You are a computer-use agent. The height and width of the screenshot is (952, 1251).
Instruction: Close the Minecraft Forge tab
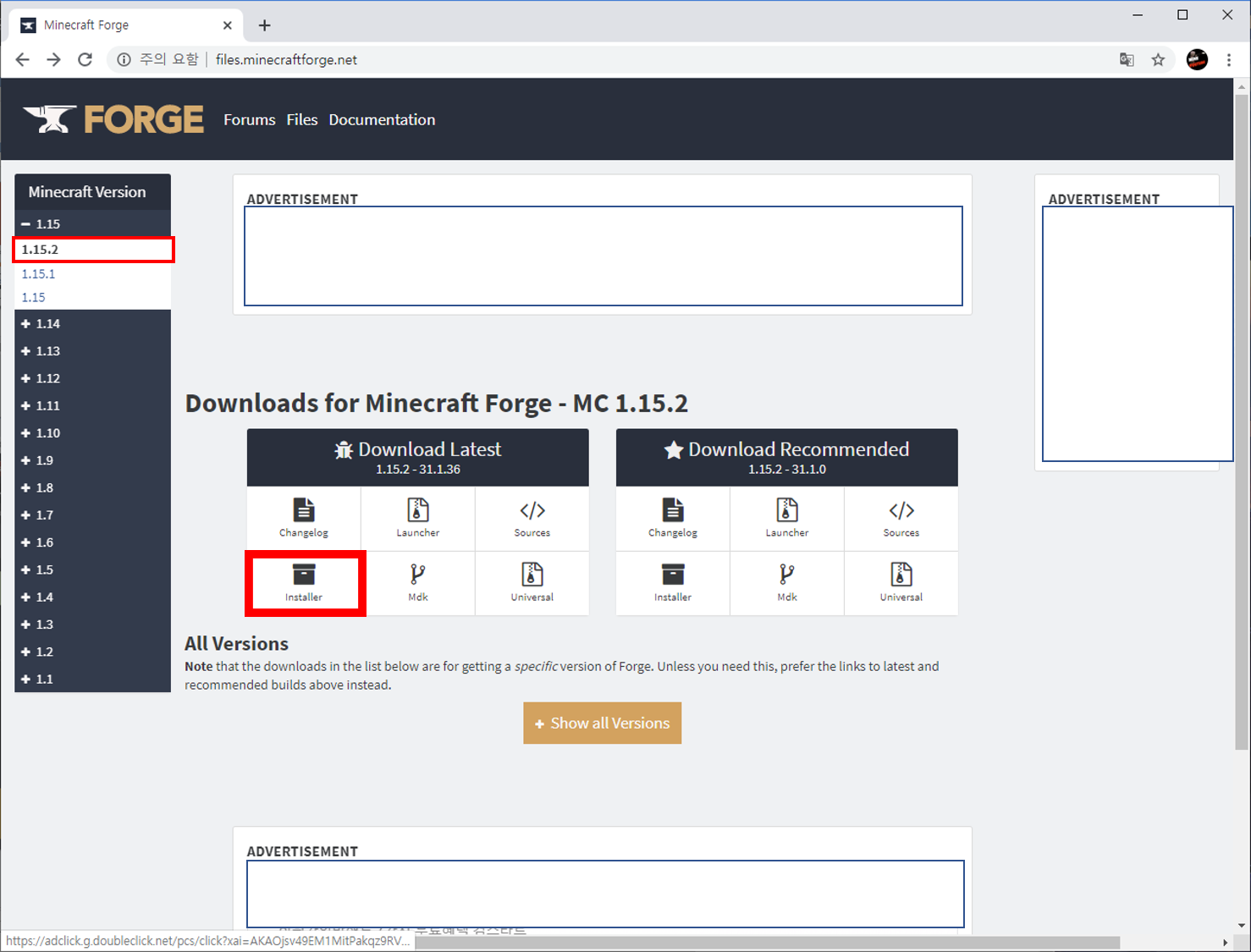[x=227, y=25]
